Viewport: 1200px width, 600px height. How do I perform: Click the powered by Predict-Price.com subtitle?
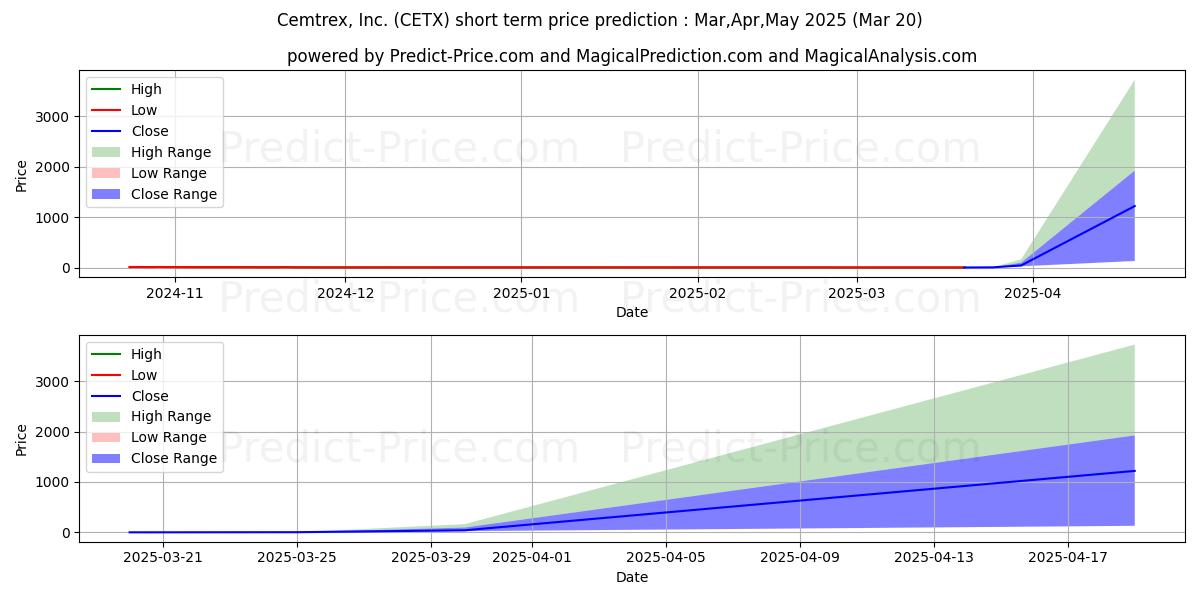[631, 56]
